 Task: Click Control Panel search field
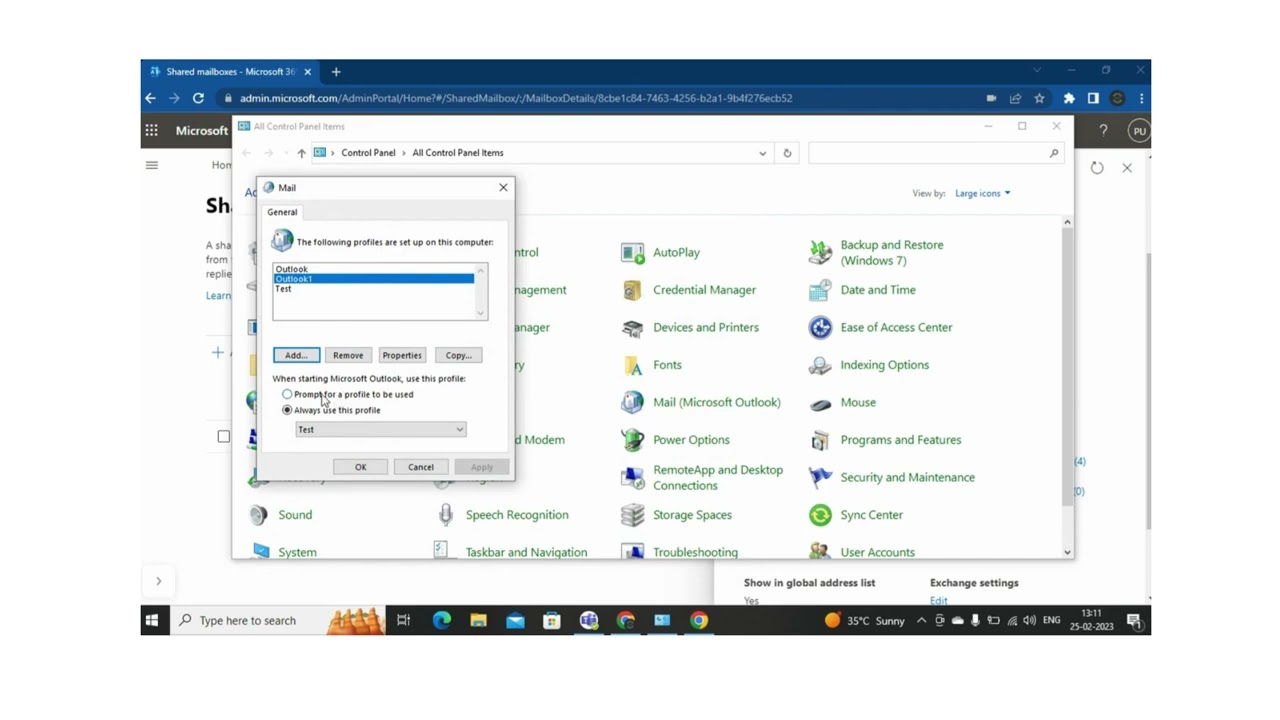click(935, 153)
